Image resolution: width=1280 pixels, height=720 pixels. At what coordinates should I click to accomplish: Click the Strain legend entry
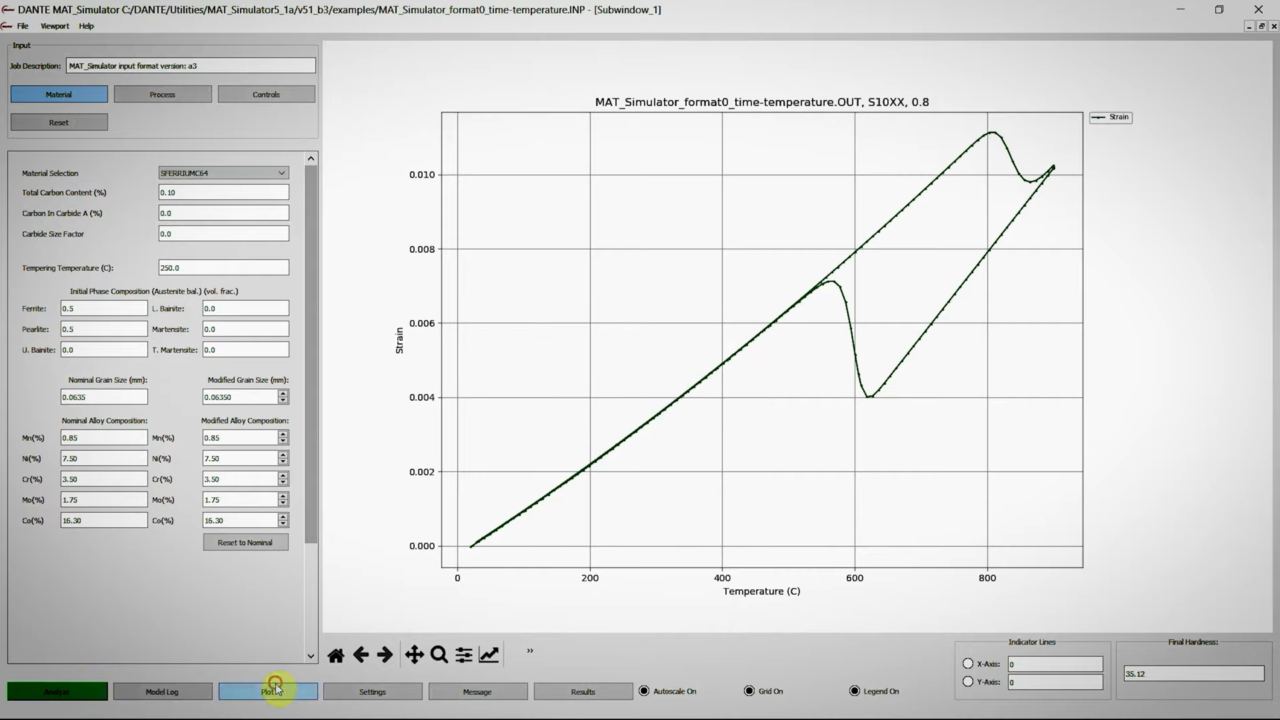pyautogui.click(x=1110, y=117)
